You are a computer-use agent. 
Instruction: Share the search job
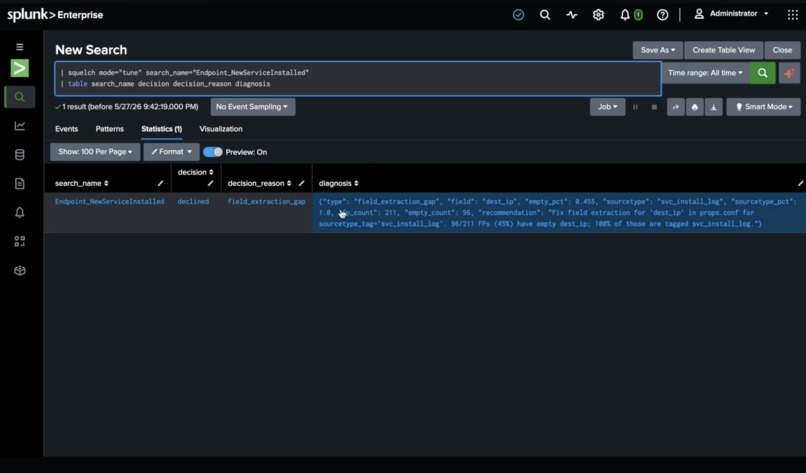(x=675, y=107)
